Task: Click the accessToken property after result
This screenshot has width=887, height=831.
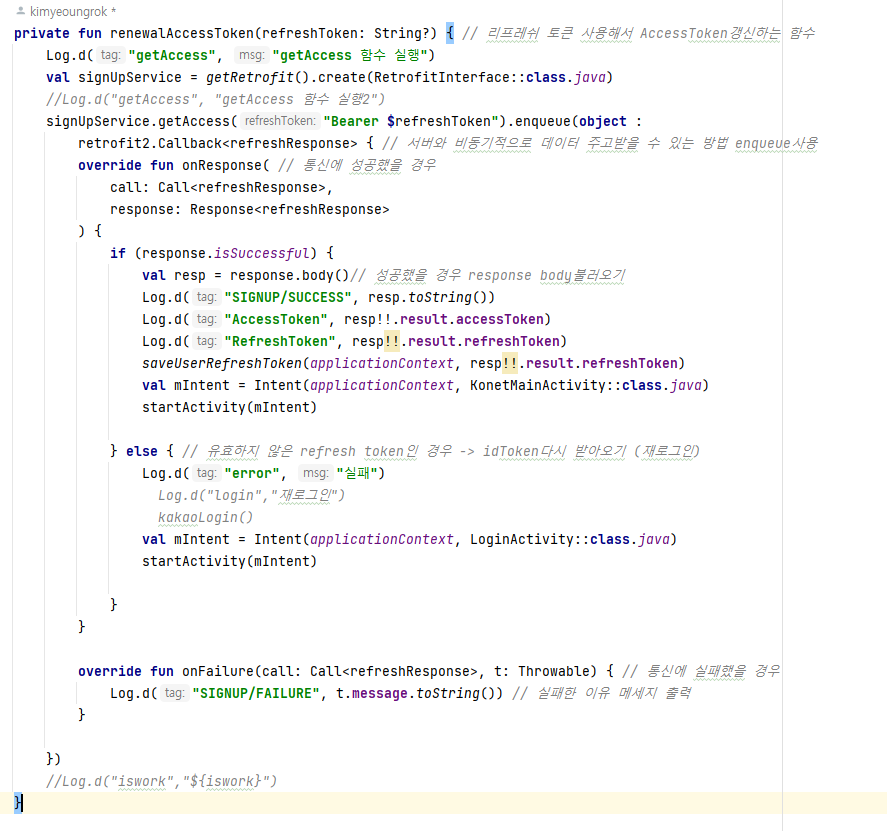Action: [499, 320]
